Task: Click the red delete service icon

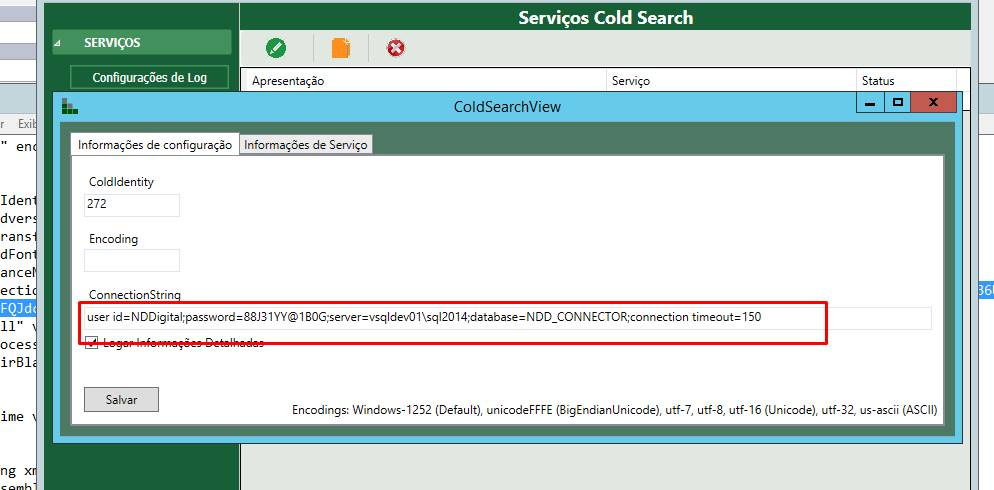Action: (396, 48)
